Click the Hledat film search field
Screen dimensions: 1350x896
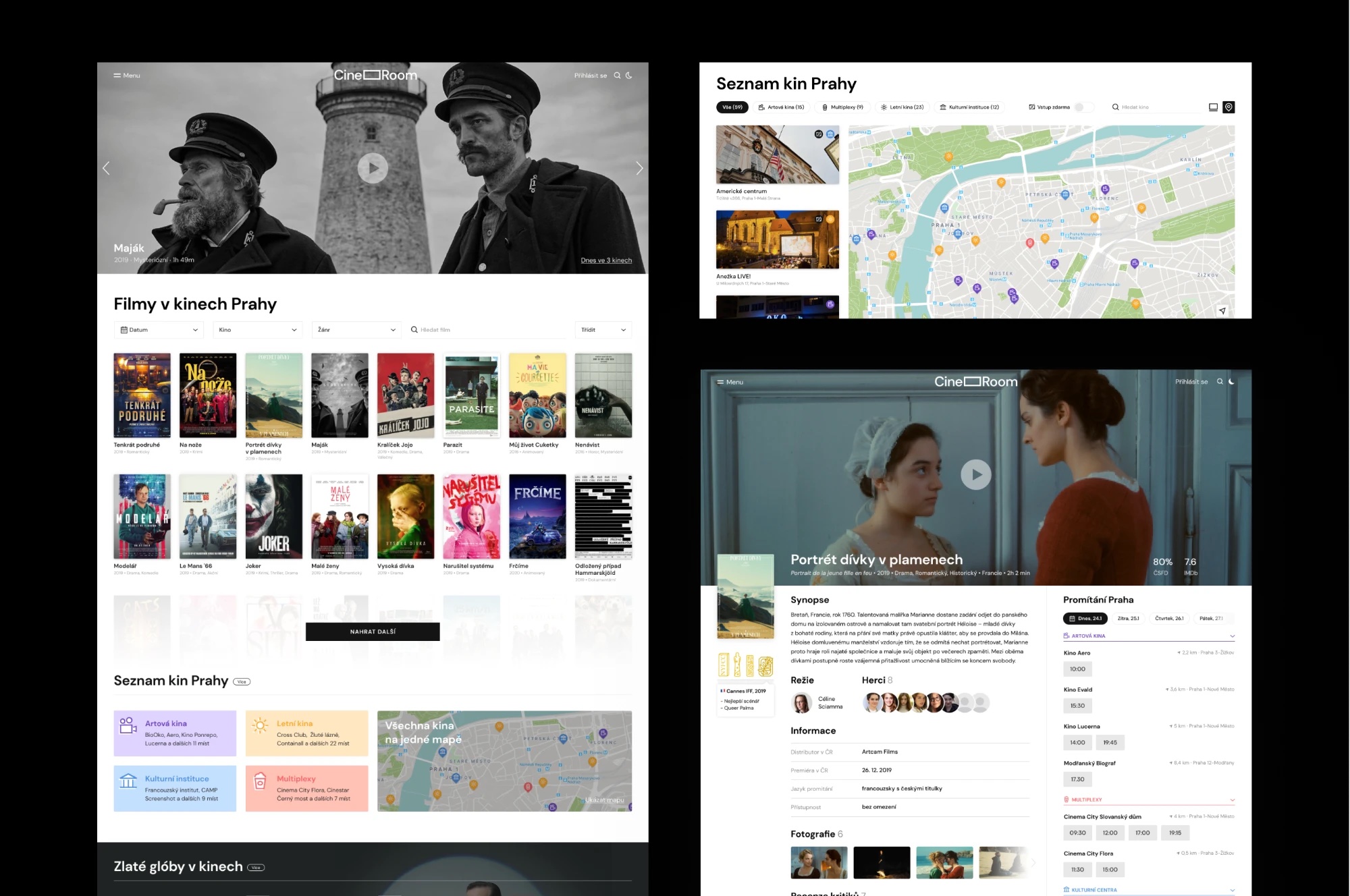487,330
